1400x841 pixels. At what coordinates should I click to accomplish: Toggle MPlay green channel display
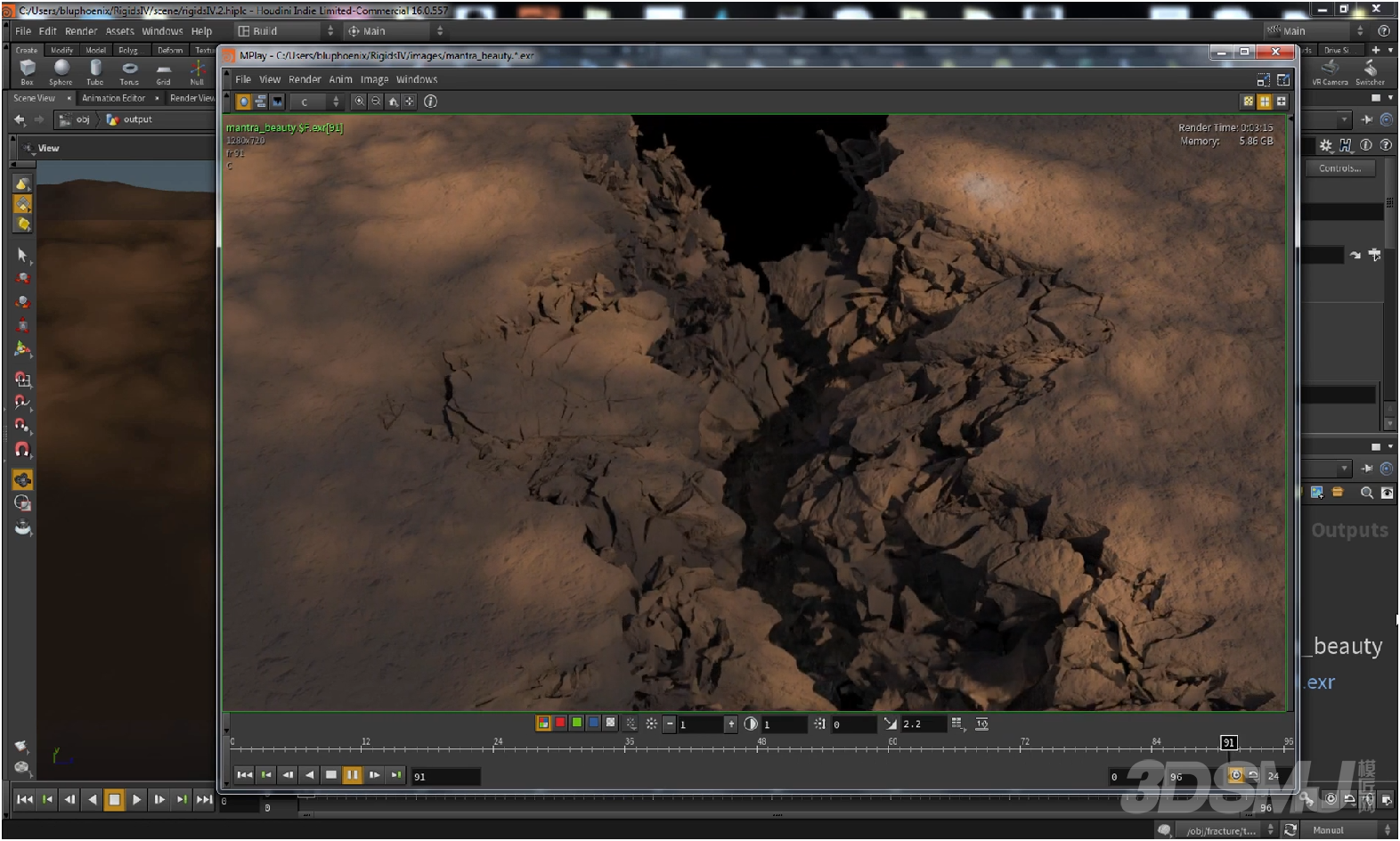tap(577, 723)
